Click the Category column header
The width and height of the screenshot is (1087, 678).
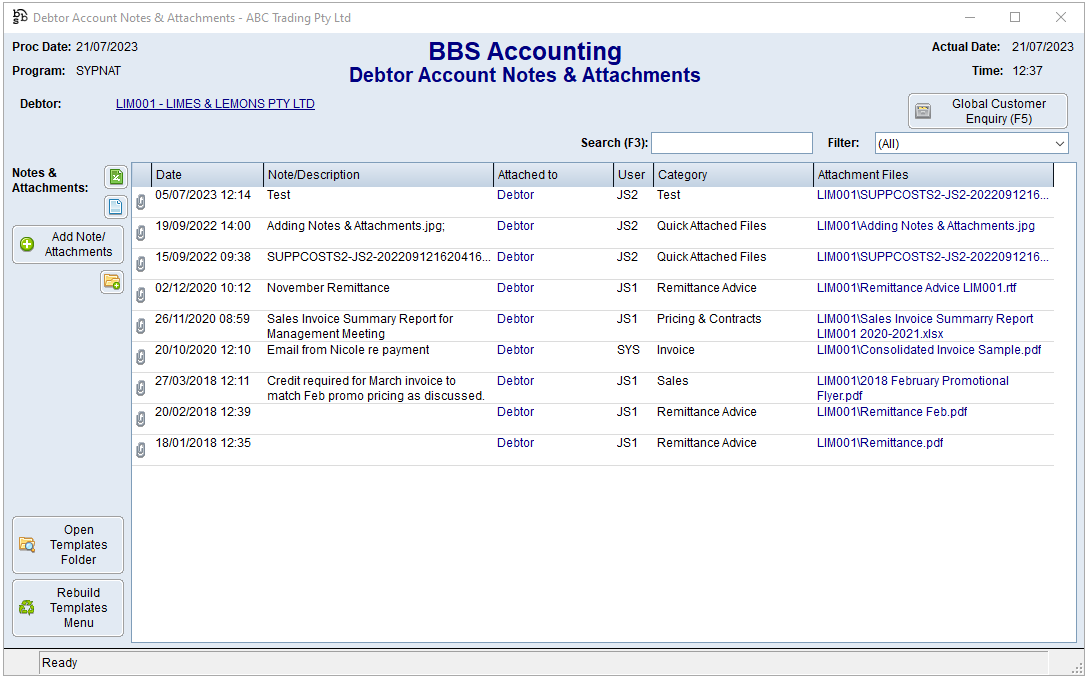tap(733, 175)
